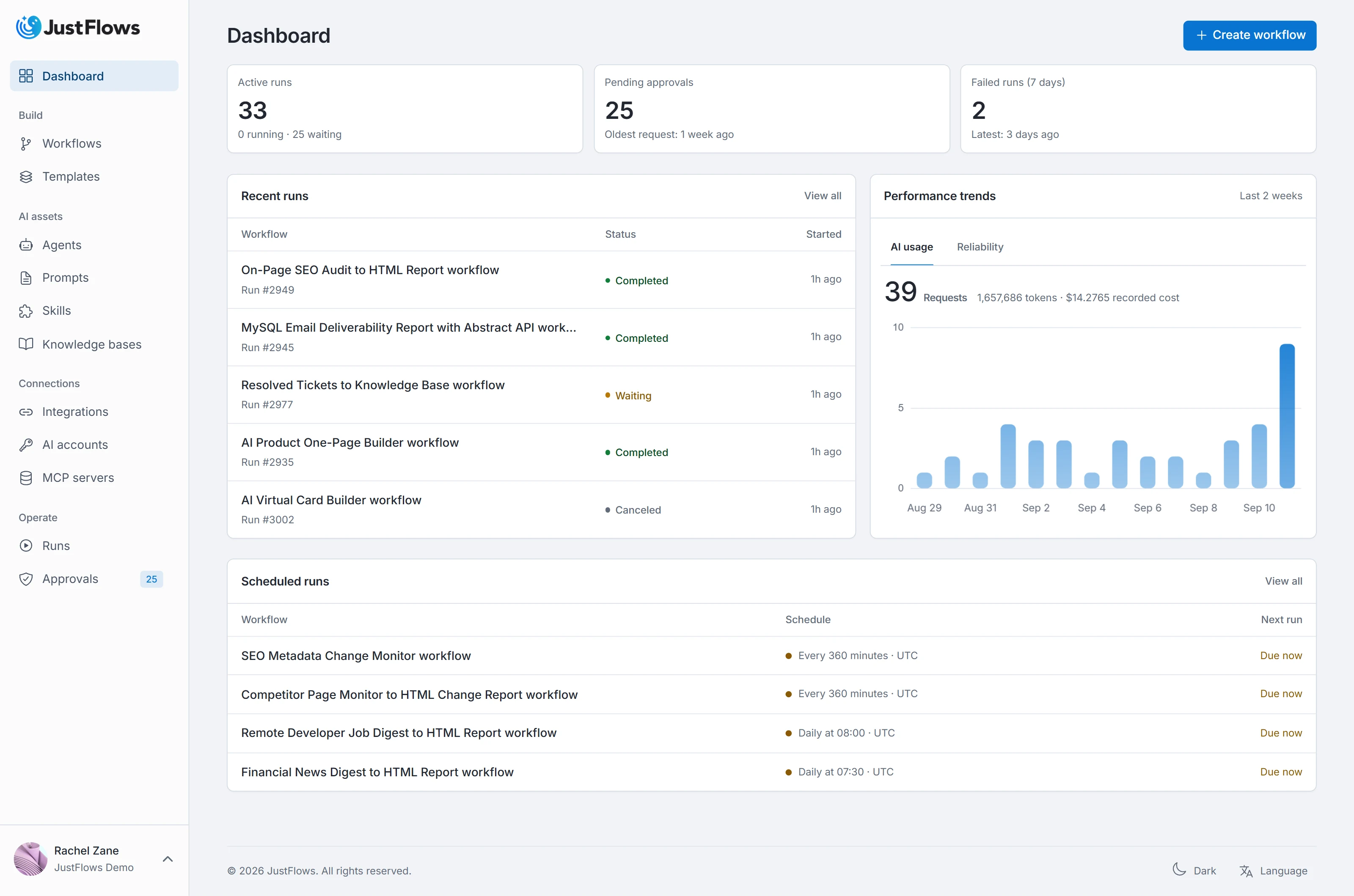Open the Pending approvals card

[772, 109]
